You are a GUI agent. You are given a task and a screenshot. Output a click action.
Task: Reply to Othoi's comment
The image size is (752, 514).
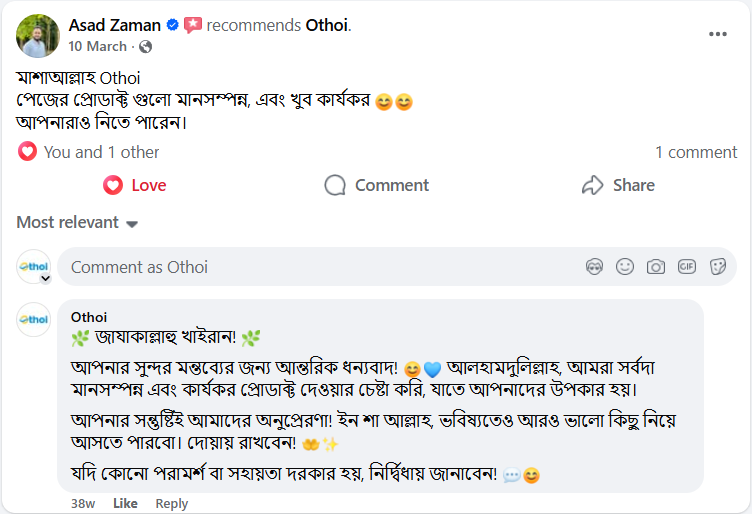[x=172, y=503]
